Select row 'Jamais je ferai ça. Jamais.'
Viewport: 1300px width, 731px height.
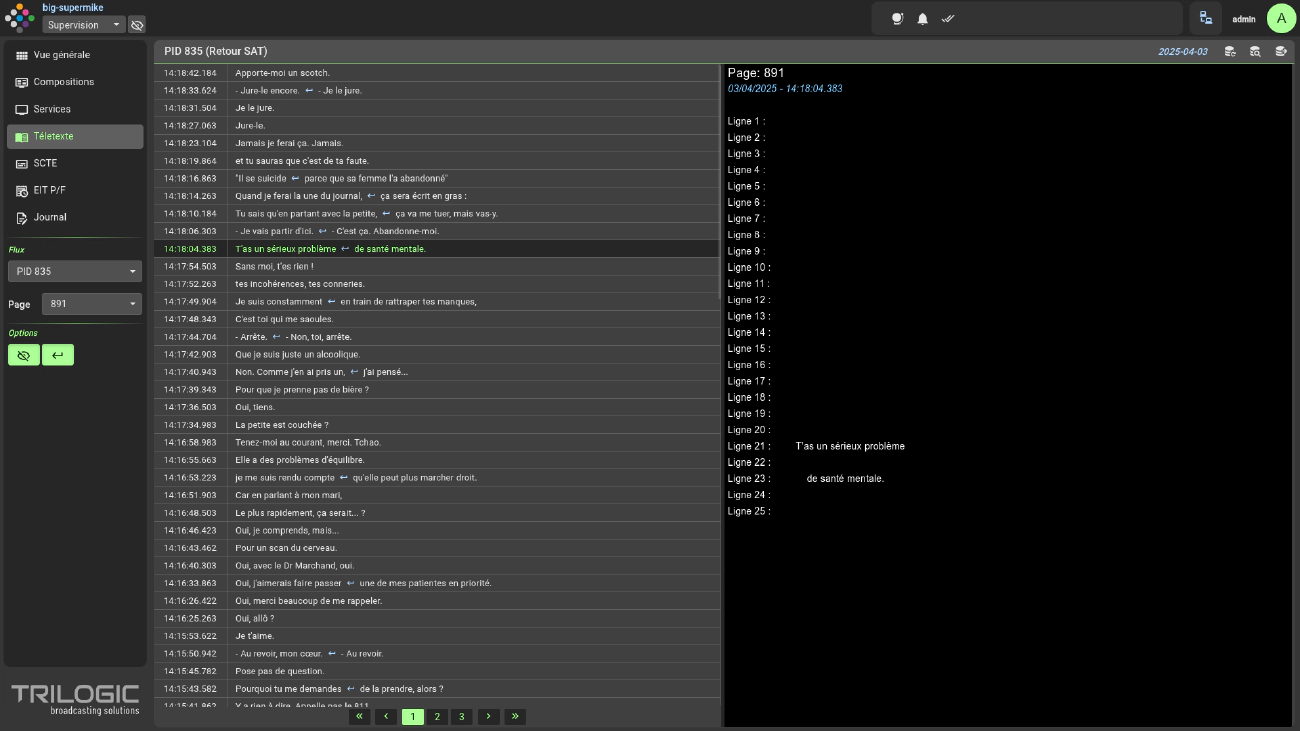pos(437,143)
